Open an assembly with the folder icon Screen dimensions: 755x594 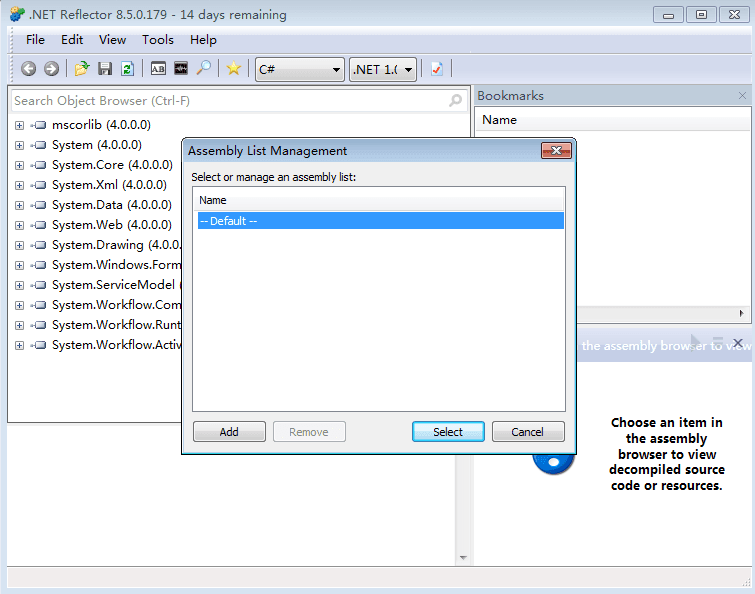(x=82, y=69)
